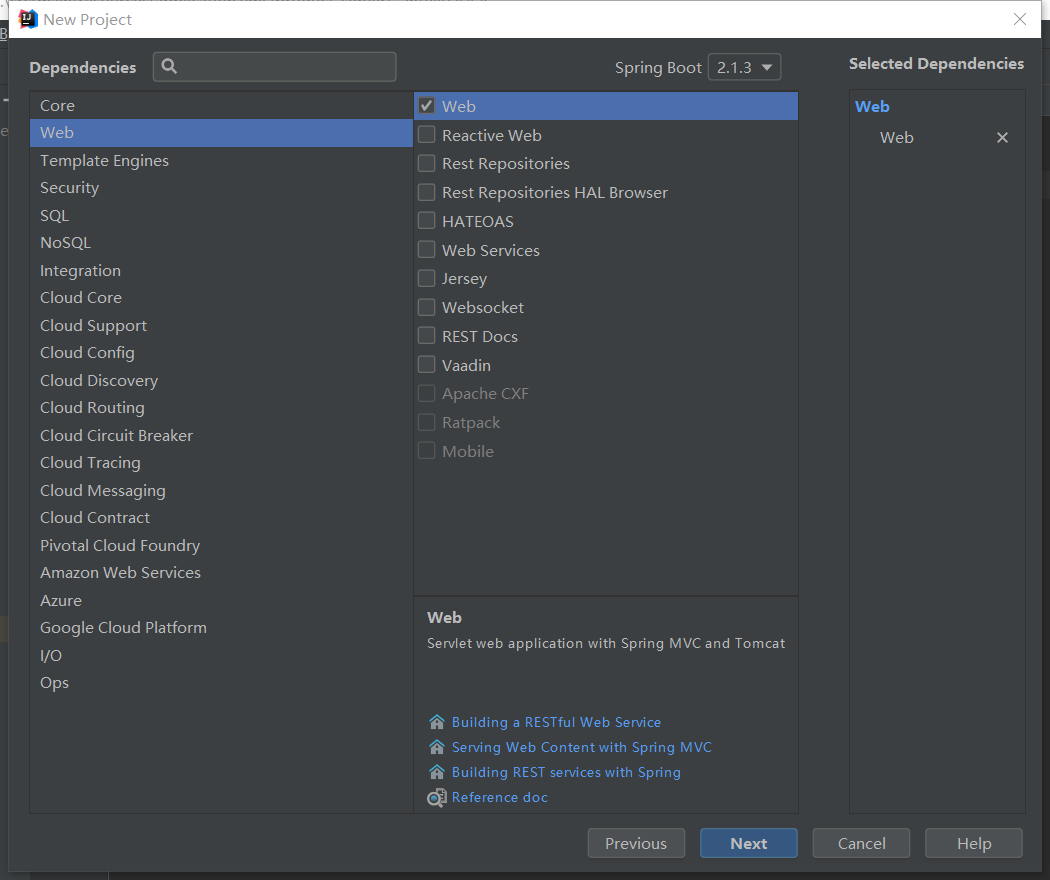
Task: Click house icon beside Building REST services
Action: (x=437, y=772)
